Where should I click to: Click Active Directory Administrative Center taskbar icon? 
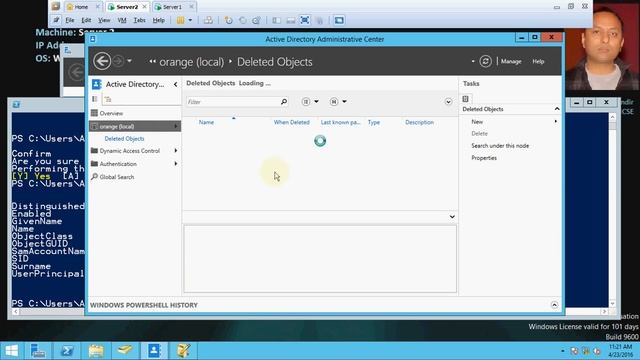(x=154, y=351)
